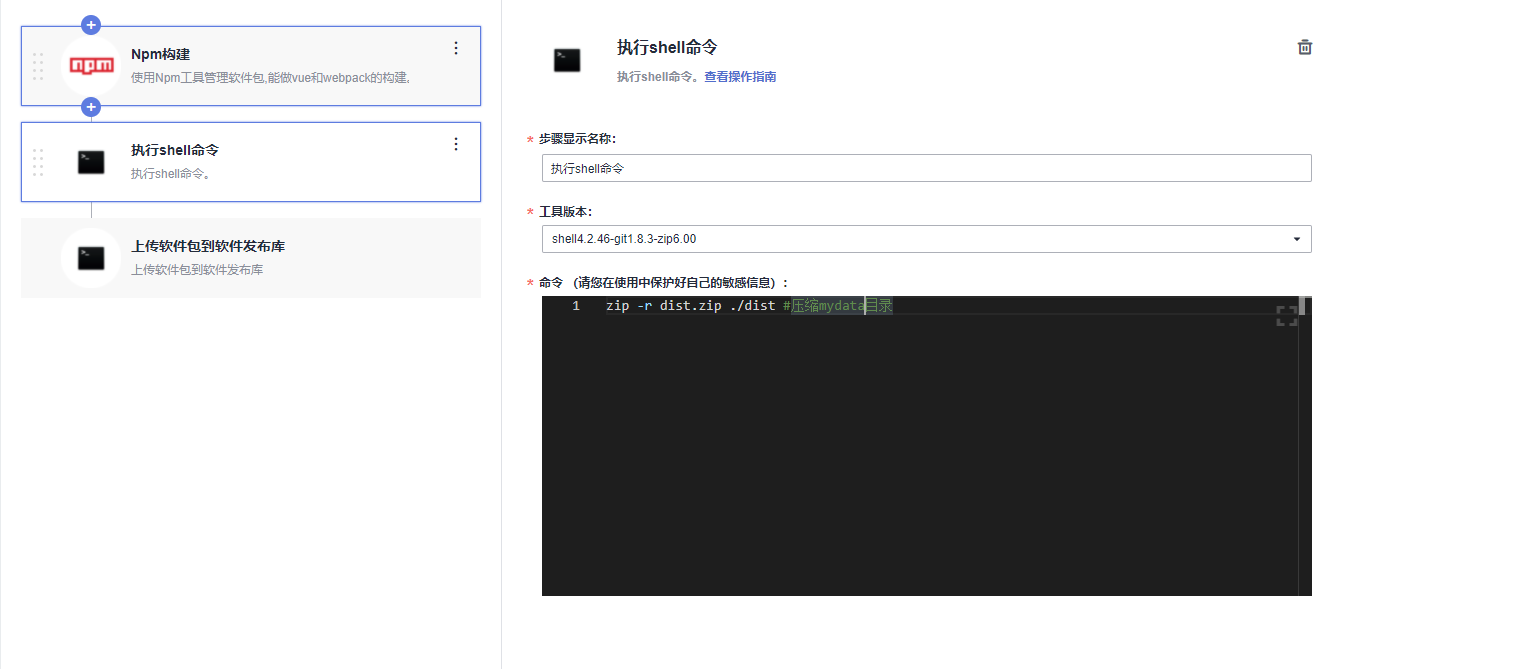
Task: Open the kebab menu on the Npm构建 step
Action: pos(456,47)
